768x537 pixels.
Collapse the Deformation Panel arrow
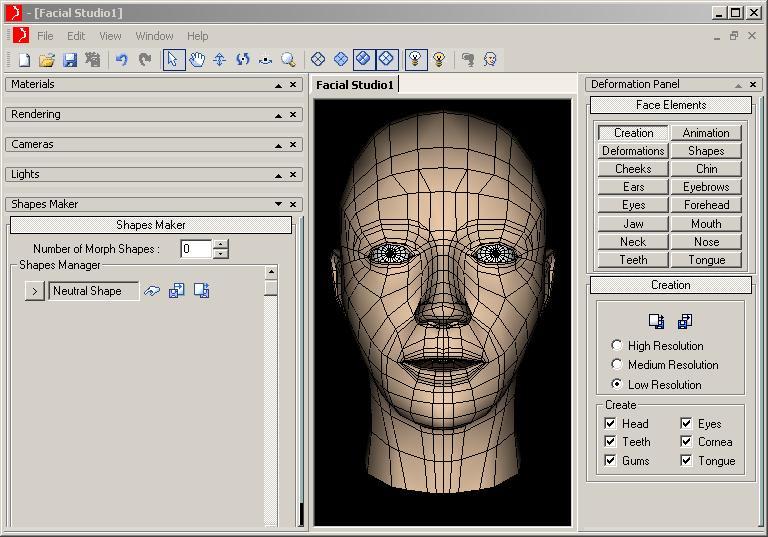pos(738,85)
